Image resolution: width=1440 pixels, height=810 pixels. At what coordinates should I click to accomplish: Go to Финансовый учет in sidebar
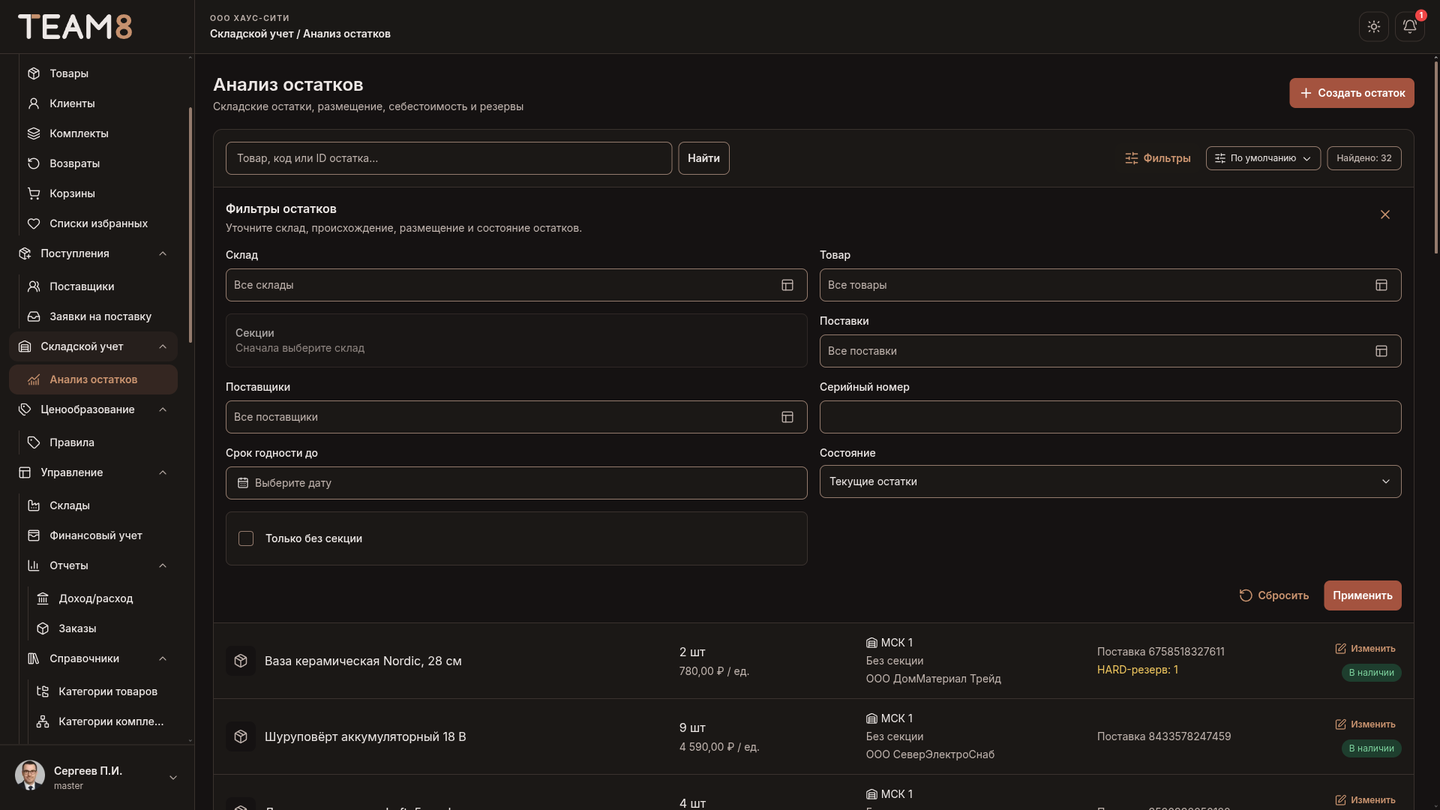pos(94,536)
